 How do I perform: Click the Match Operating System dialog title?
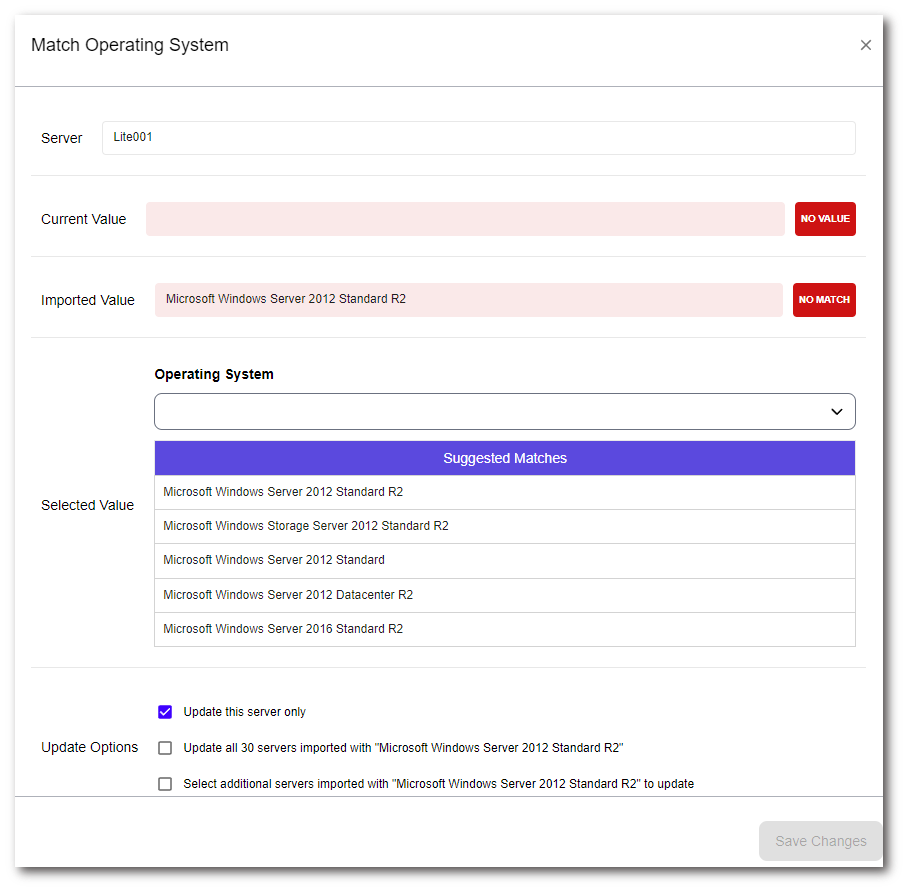click(x=130, y=45)
